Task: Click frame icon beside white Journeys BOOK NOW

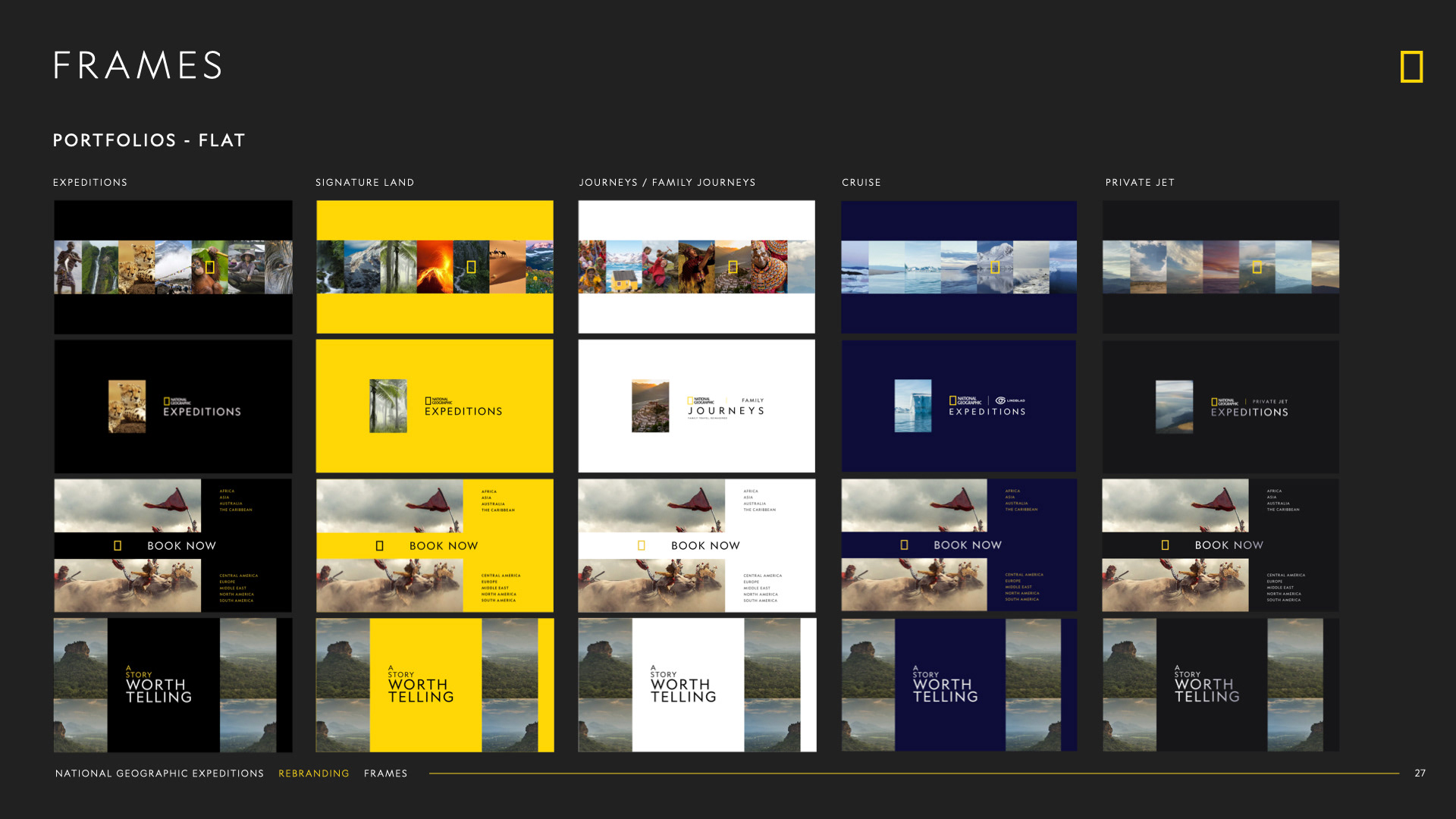Action: point(642,545)
